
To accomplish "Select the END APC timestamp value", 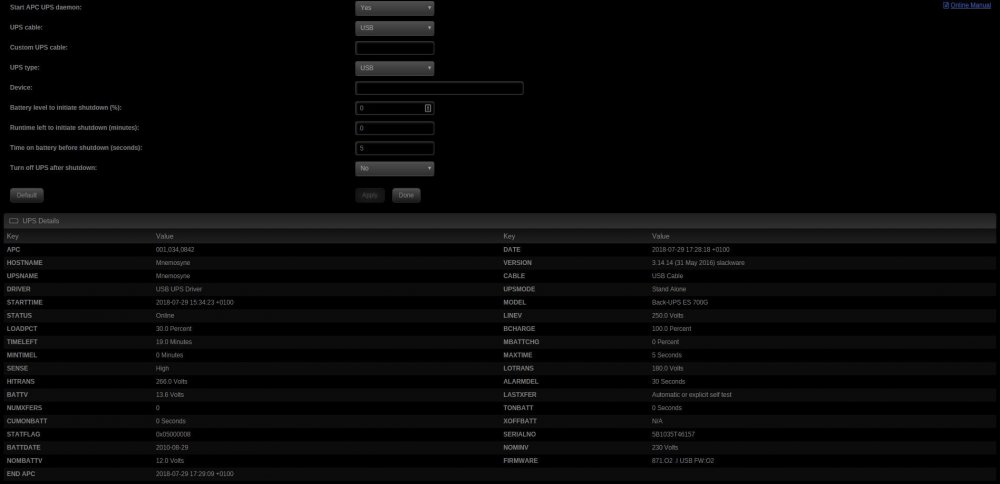I will (x=195, y=474).
